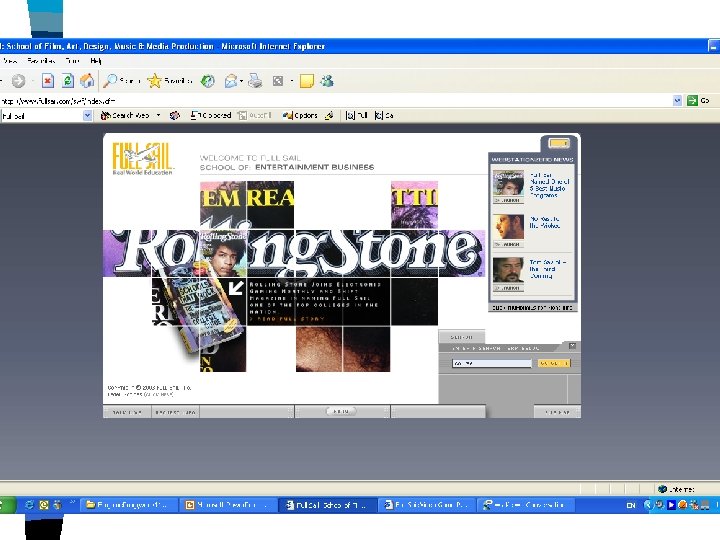Screen dimensions: 720x540
Task: Click Search Web on the search toolbar
Action: (125, 115)
